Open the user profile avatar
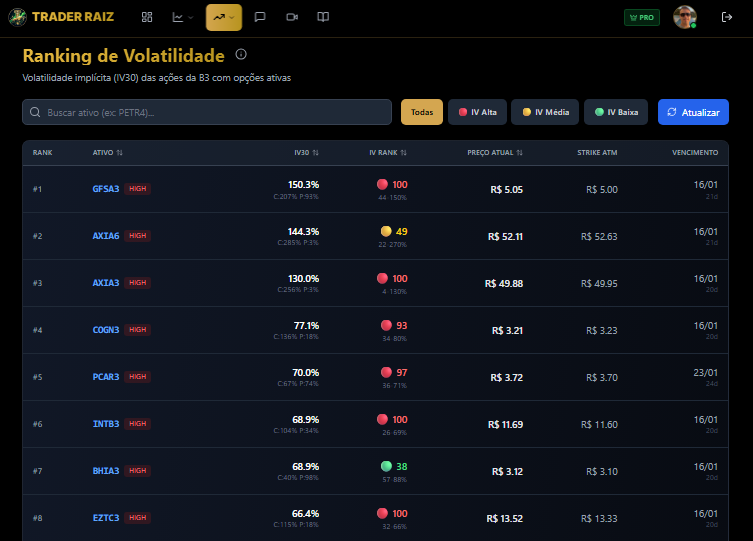This screenshot has height=541, width=753. (685, 17)
